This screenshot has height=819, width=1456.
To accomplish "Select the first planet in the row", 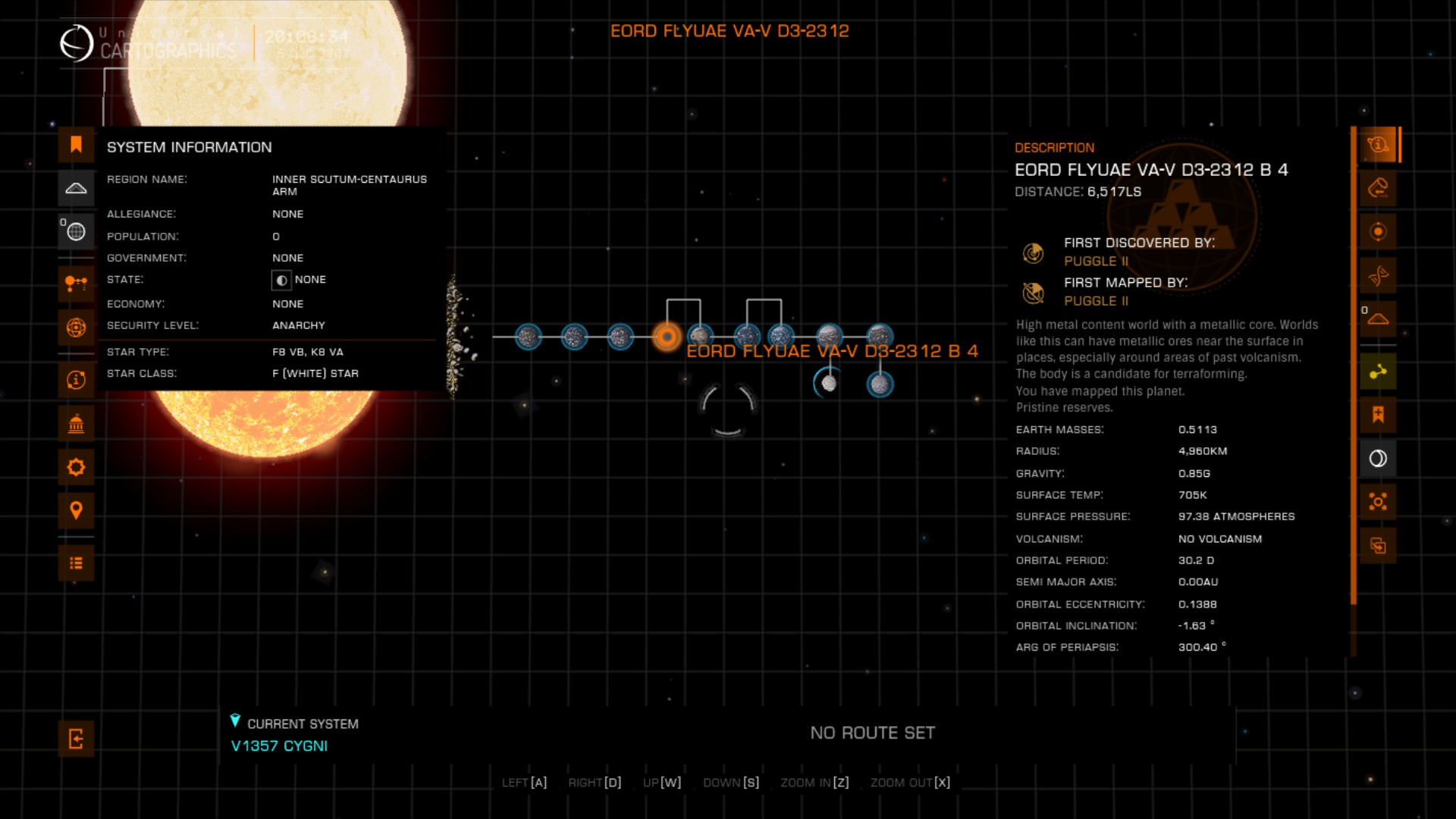I will point(528,336).
